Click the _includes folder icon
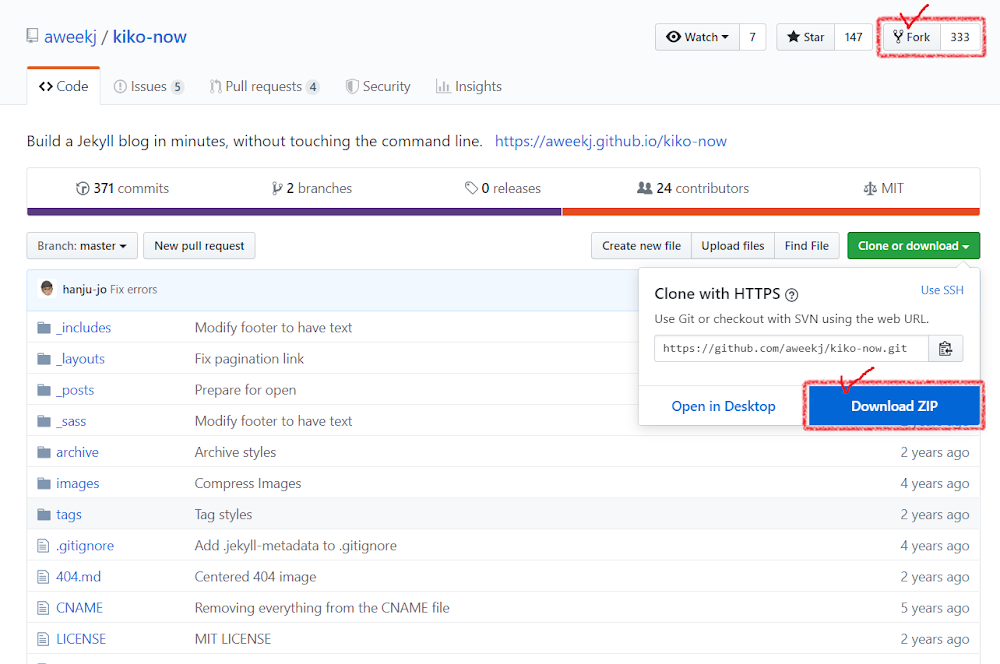This screenshot has height=664, width=1000. pyautogui.click(x=44, y=328)
